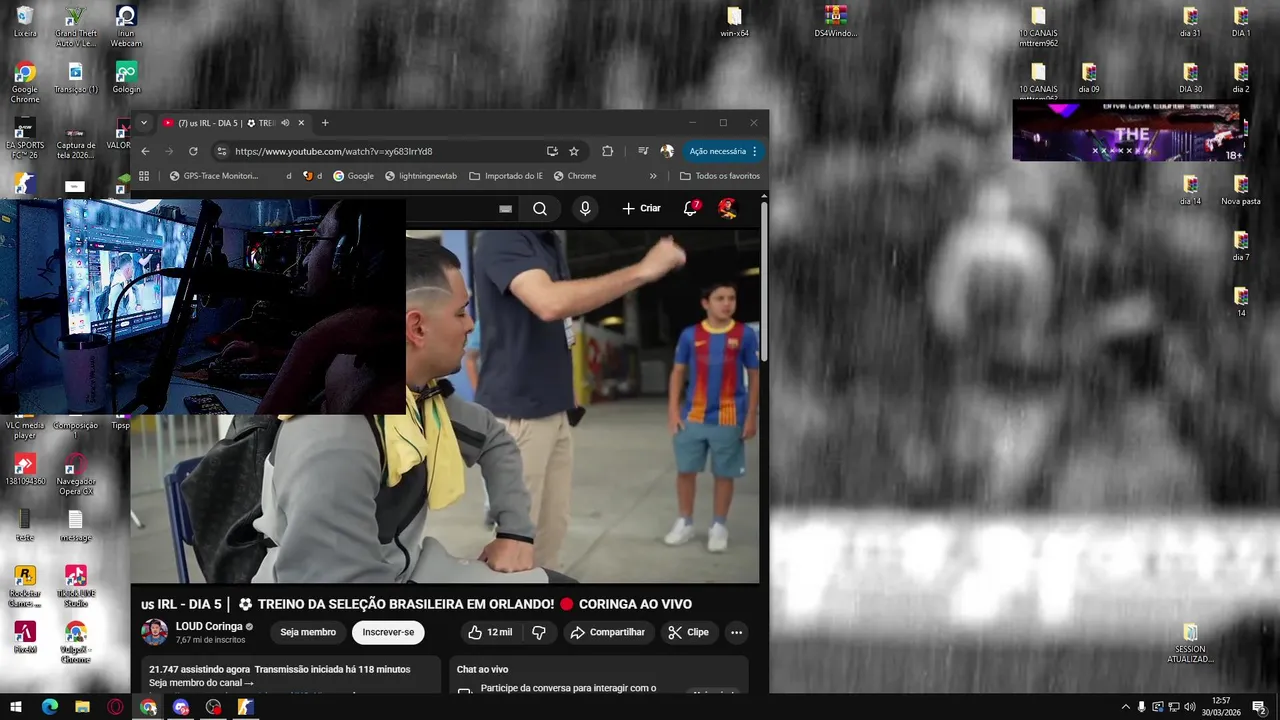The image size is (1280, 720).
Task: Open the LOUD Coringa channel link
Action: tap(209, 627)
